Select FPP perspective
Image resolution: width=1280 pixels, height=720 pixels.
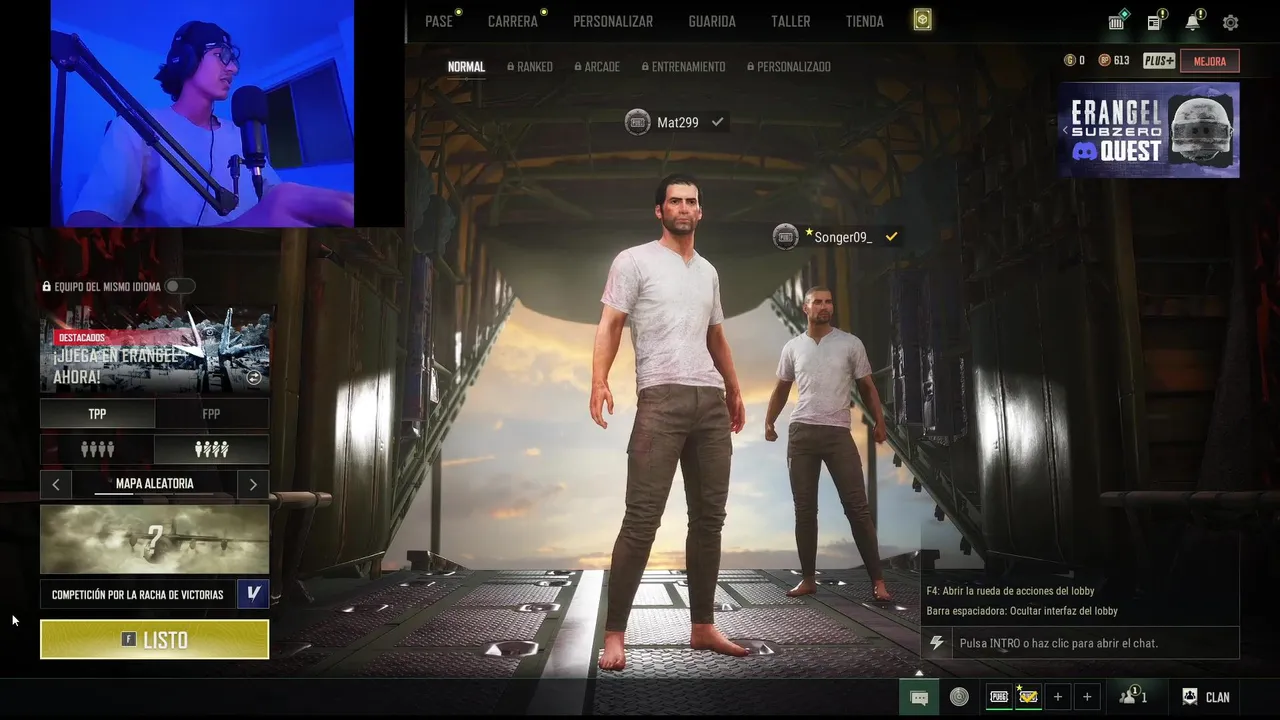211,414
